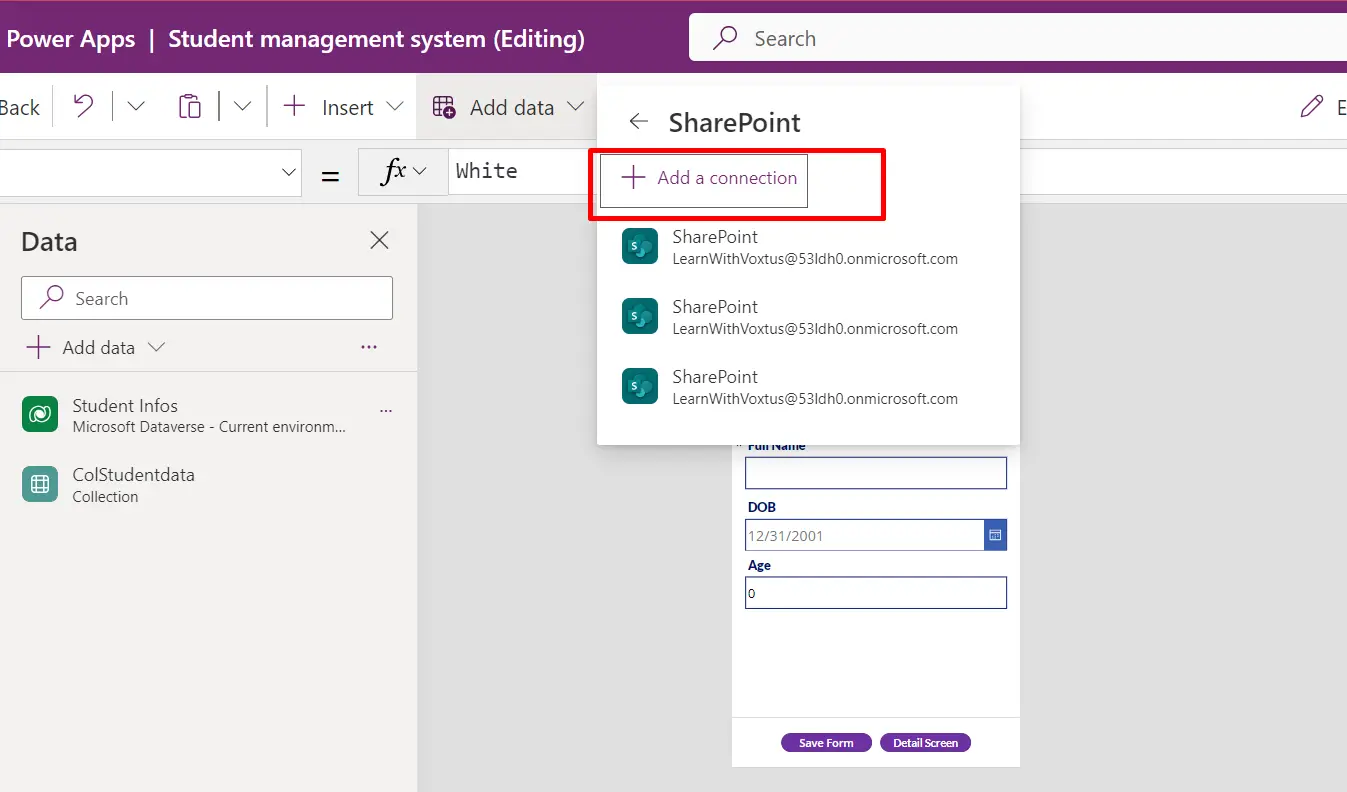Expand the undo dropdown chevron
The image size is (1347, 792).
pos(136,107)
